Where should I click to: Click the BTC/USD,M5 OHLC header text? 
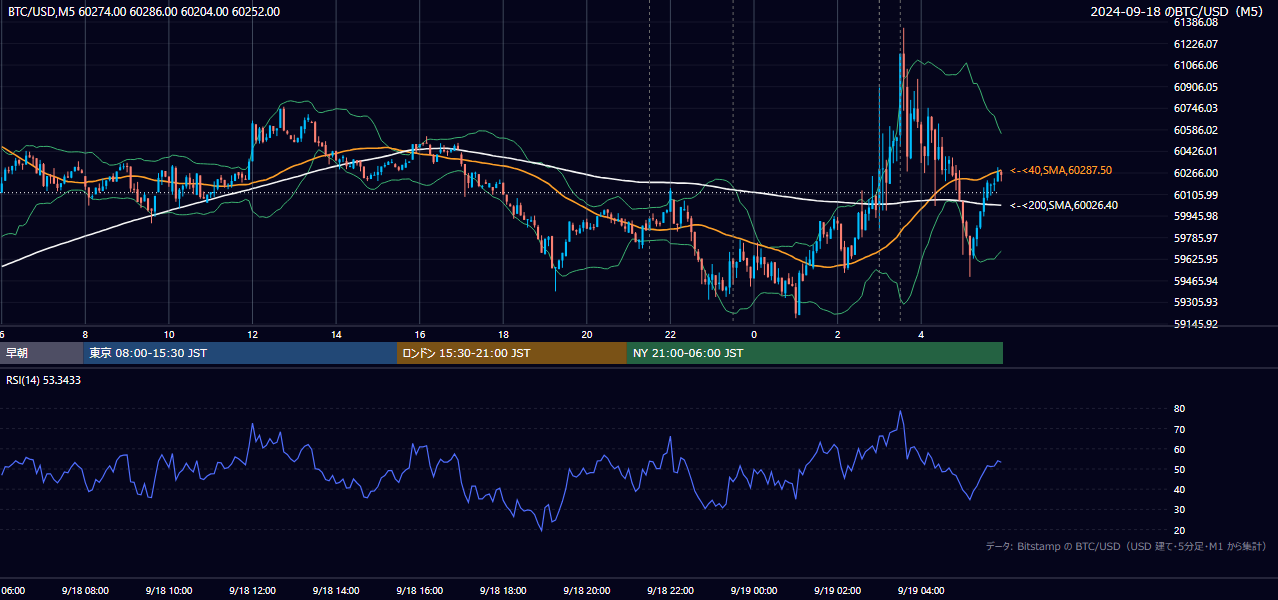[144, 11]
